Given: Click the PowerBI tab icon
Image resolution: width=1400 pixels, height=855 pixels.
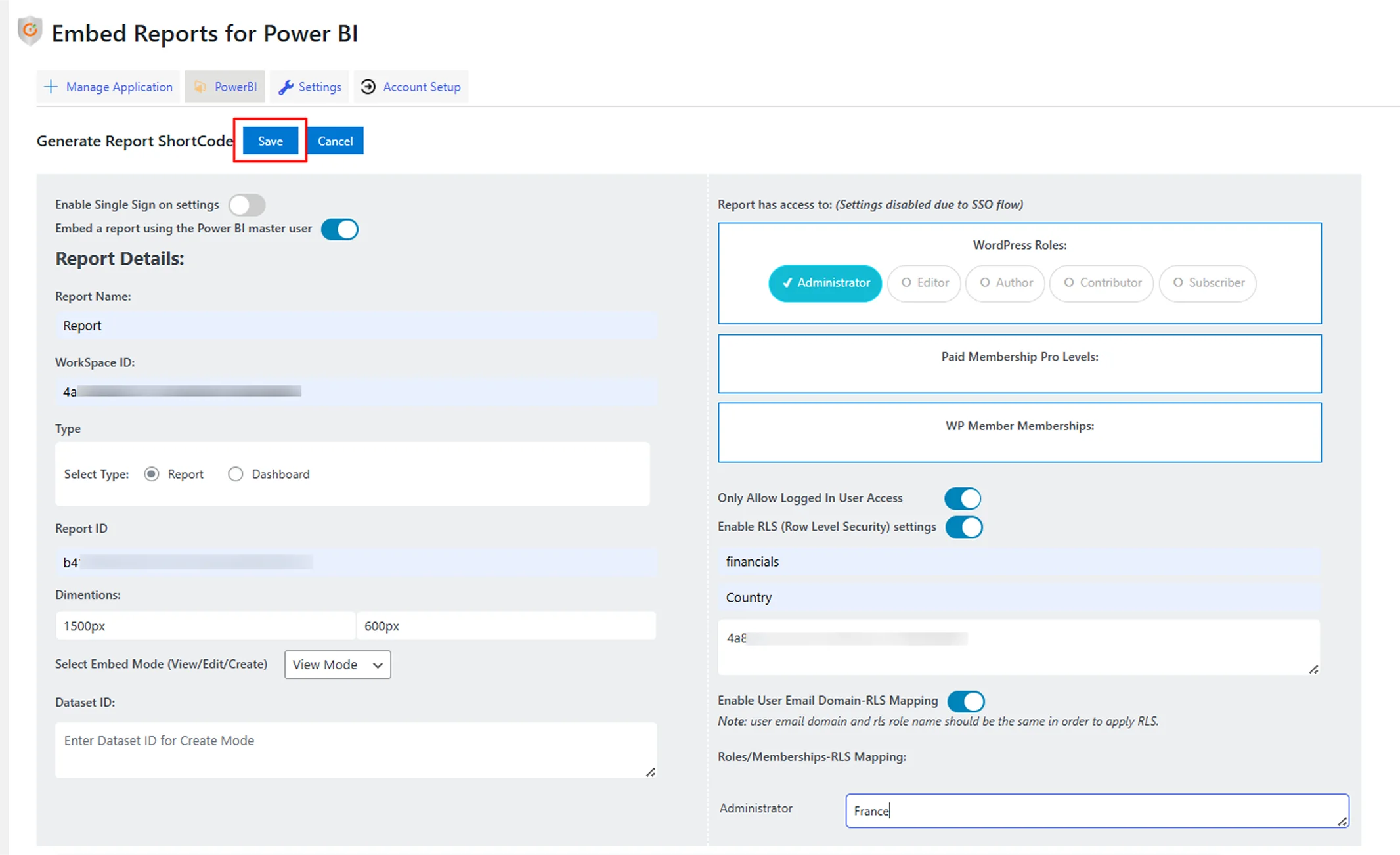Looking at the screenshot, I should pos(200,87).
